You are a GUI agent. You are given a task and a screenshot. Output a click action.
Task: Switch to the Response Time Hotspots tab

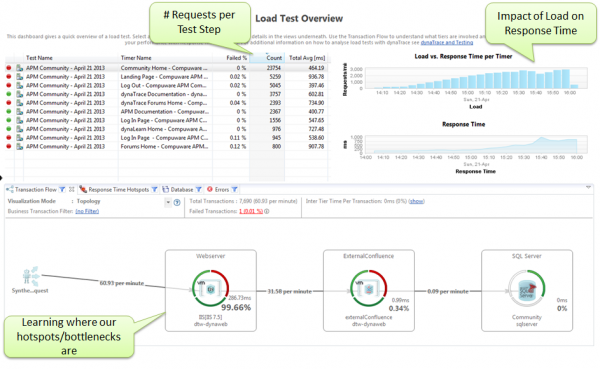119,189
